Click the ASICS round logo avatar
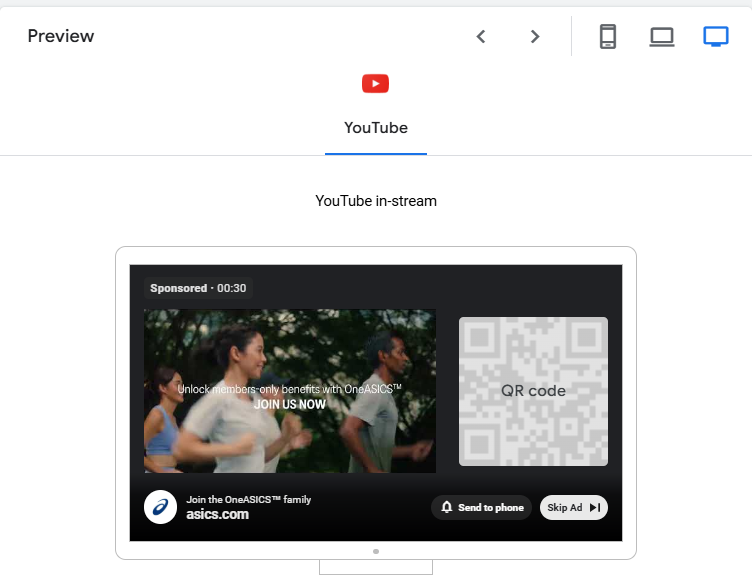The width and height of the screenshot is (752, 585). (x=161, y=507)
